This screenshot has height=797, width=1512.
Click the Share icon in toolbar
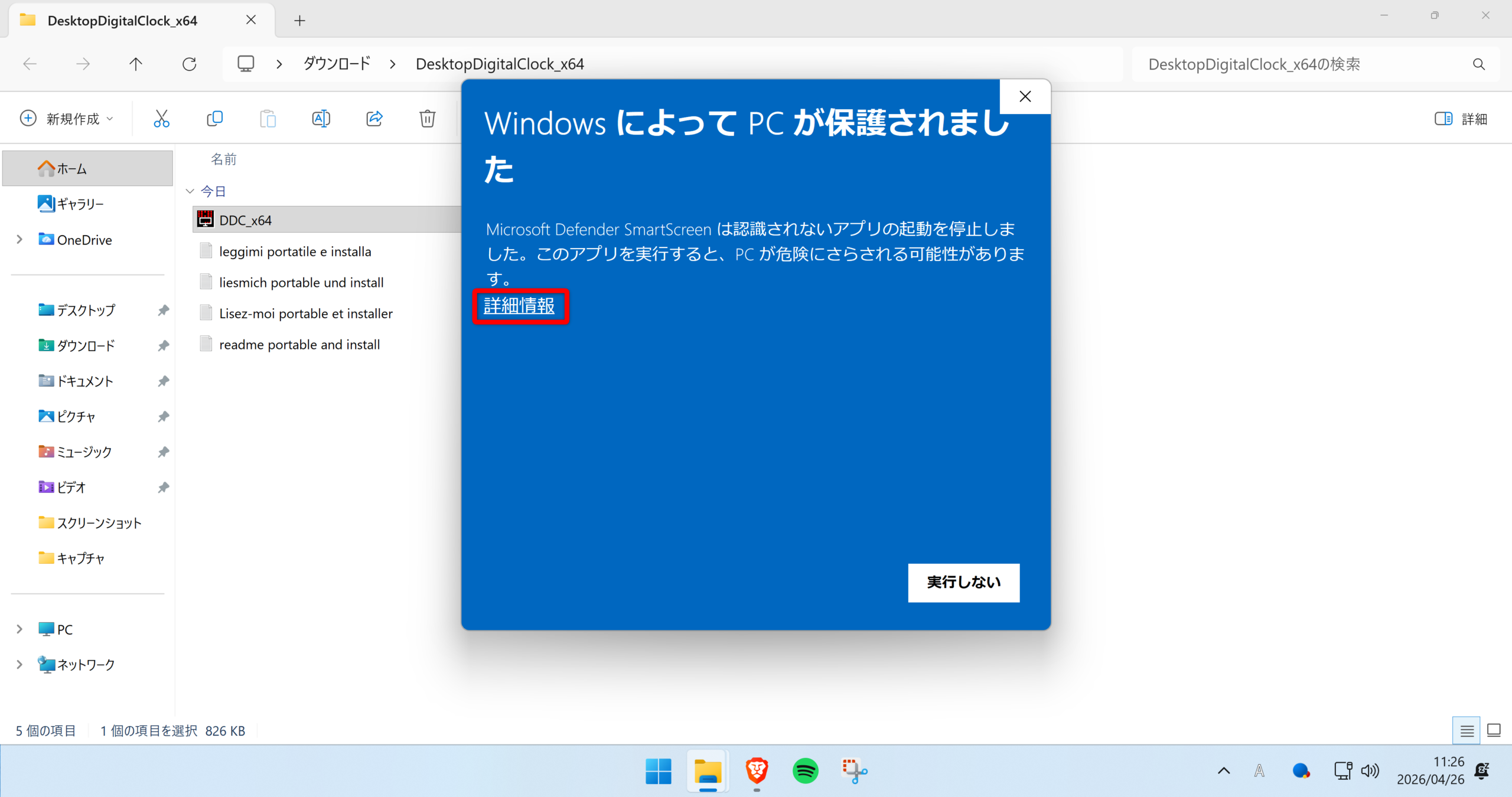[374, 119]
